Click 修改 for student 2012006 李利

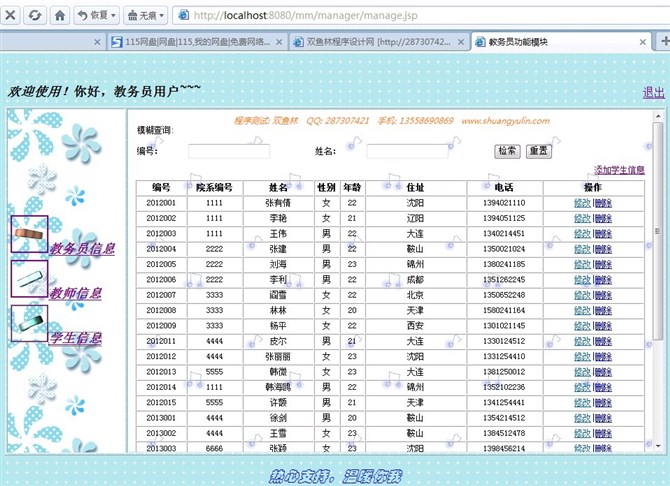[x=582, y=280]
